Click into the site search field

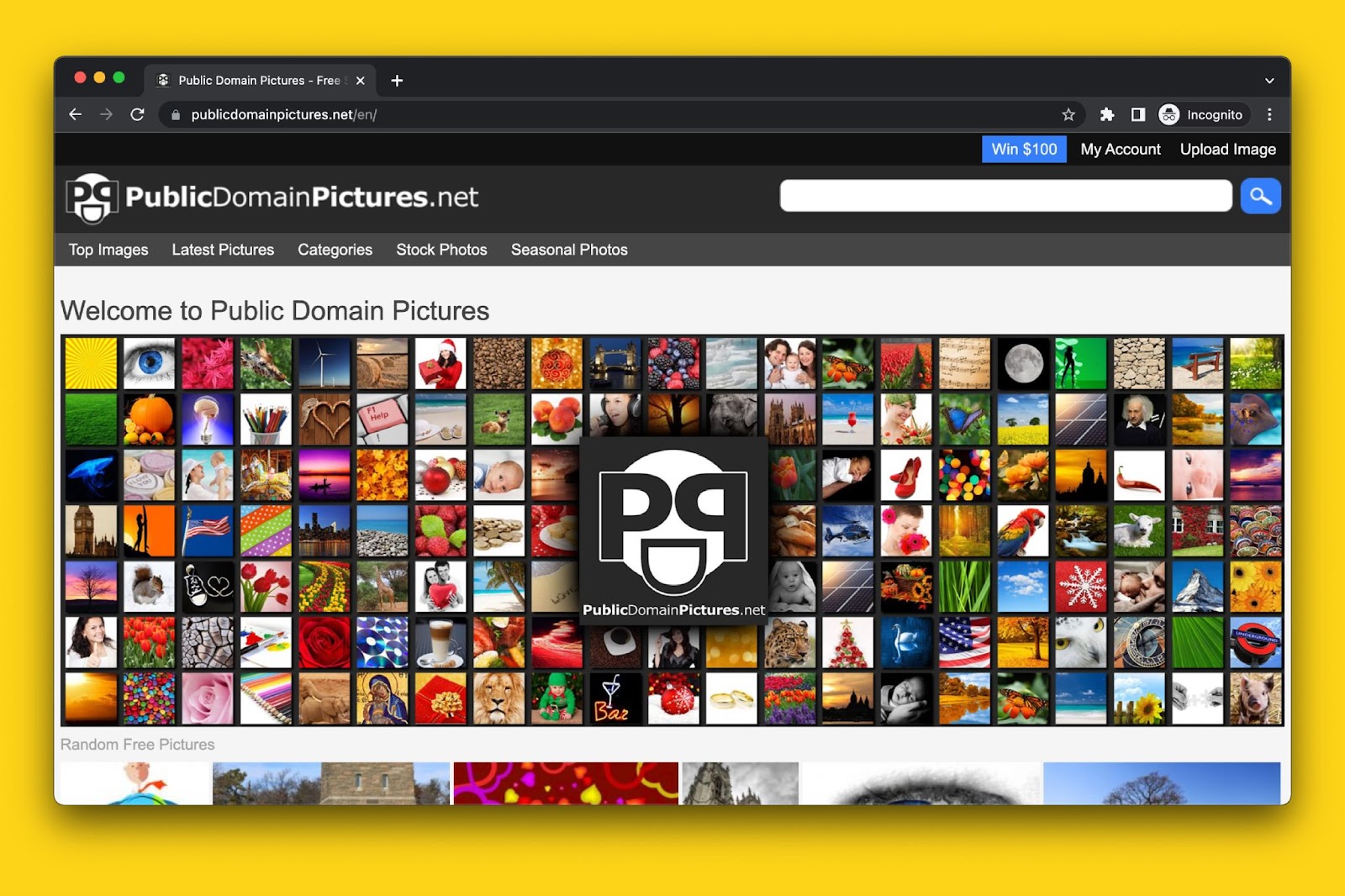[1005, 196]
